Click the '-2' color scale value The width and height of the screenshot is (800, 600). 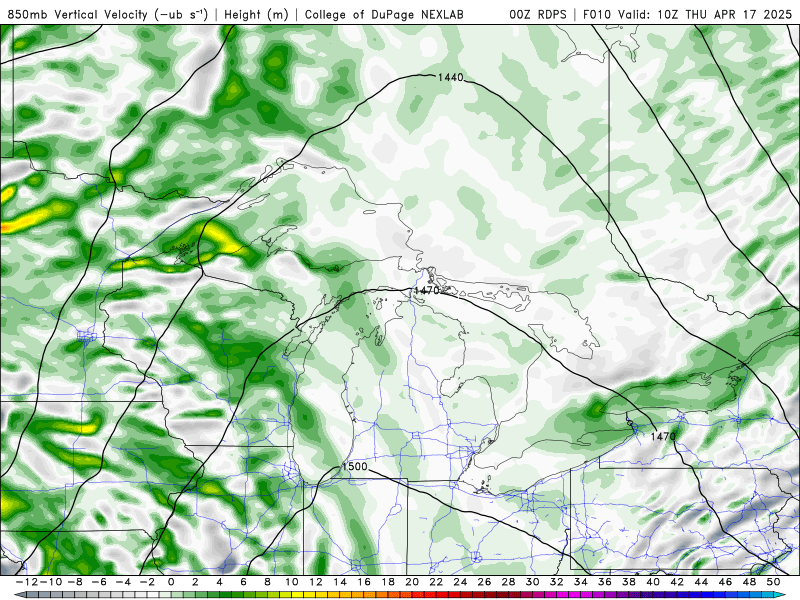pyautogui.click(x=147, y=582)
